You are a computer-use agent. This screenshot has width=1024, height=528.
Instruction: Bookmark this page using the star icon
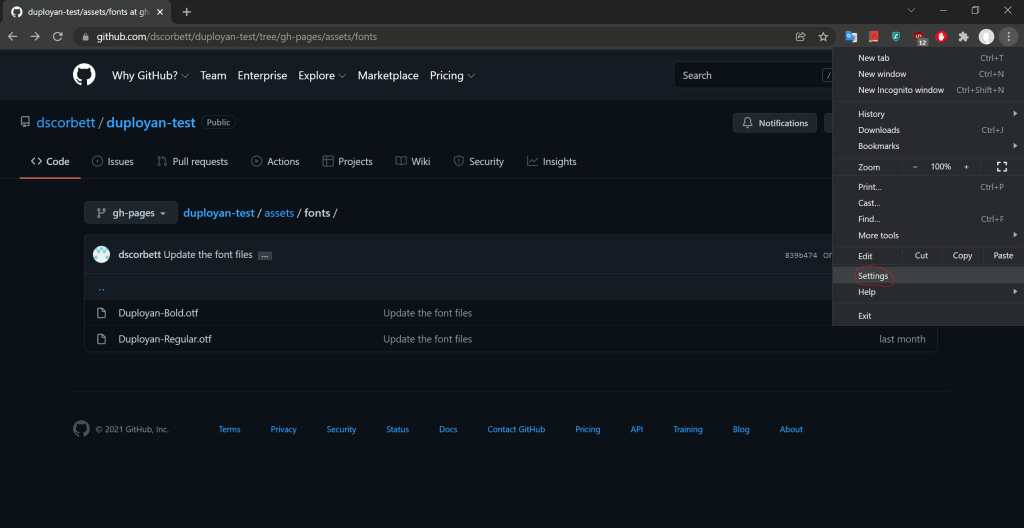tap(823, 37)
